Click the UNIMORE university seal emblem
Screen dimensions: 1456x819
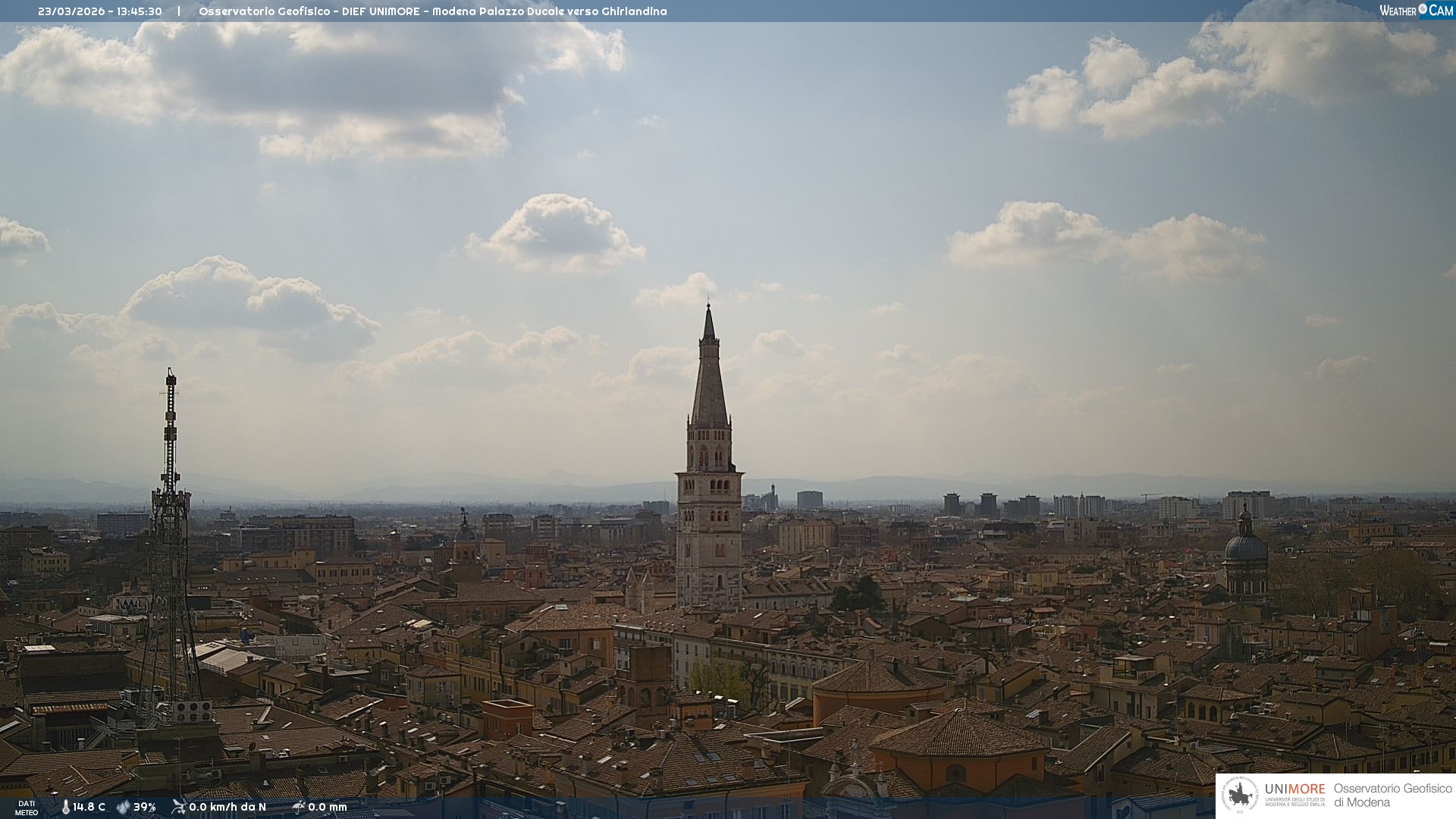pos(1240,795)
